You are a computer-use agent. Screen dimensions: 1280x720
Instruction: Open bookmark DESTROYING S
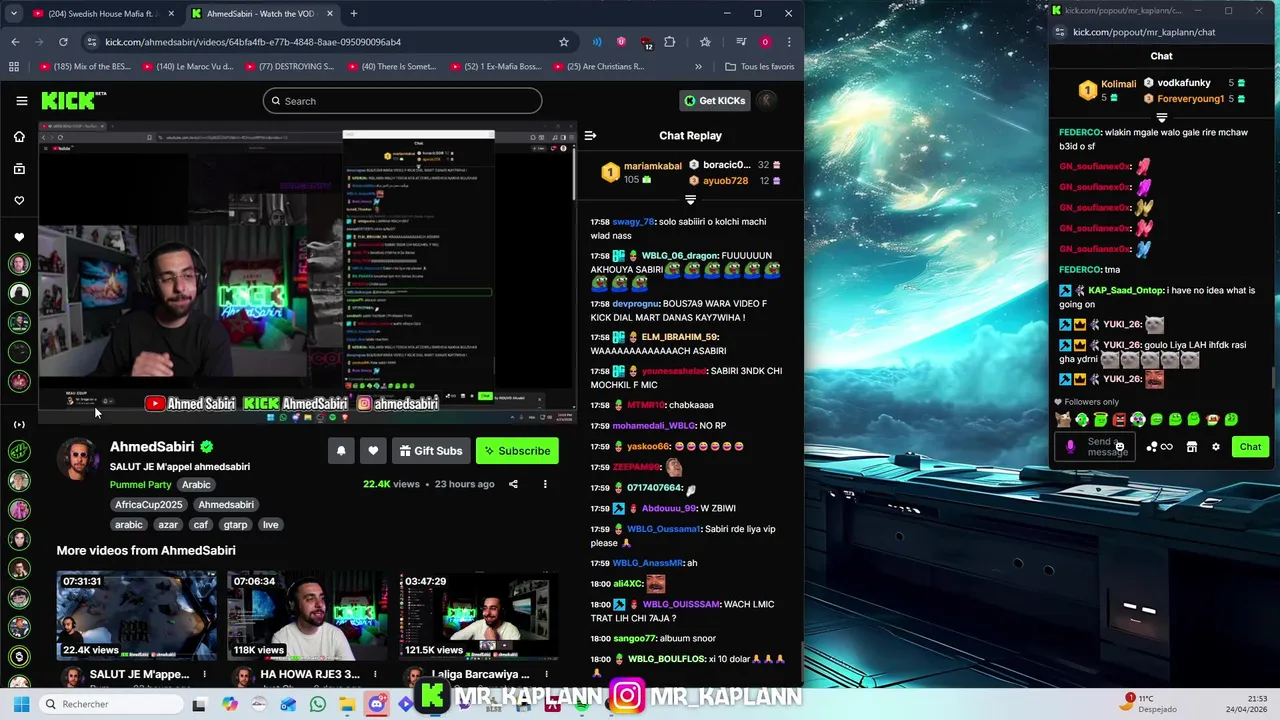(290, 67)
